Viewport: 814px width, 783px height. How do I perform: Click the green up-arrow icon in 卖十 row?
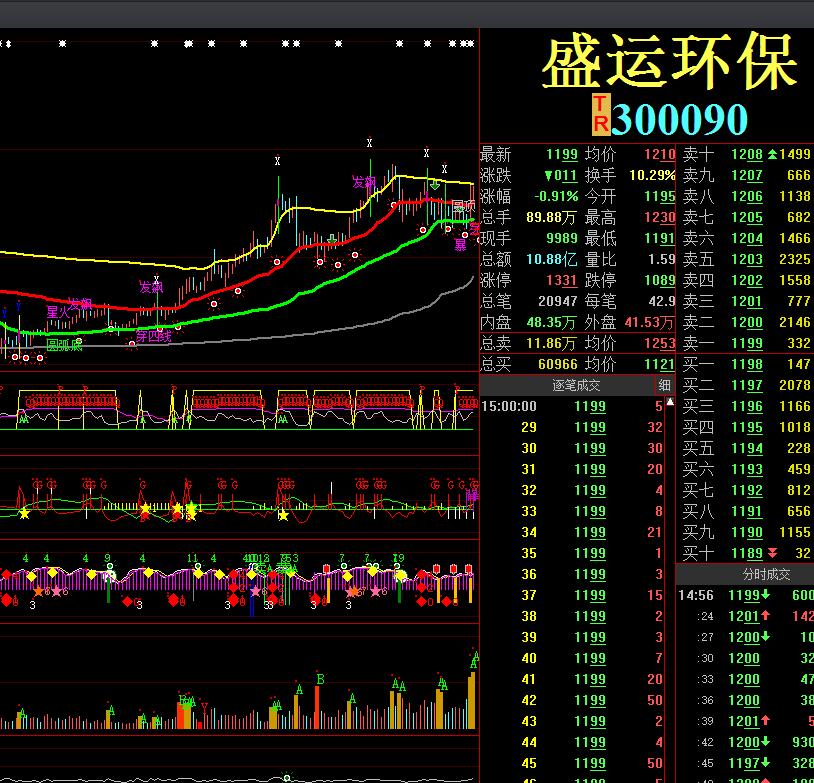pyautogui.click(x=772, y=154)
